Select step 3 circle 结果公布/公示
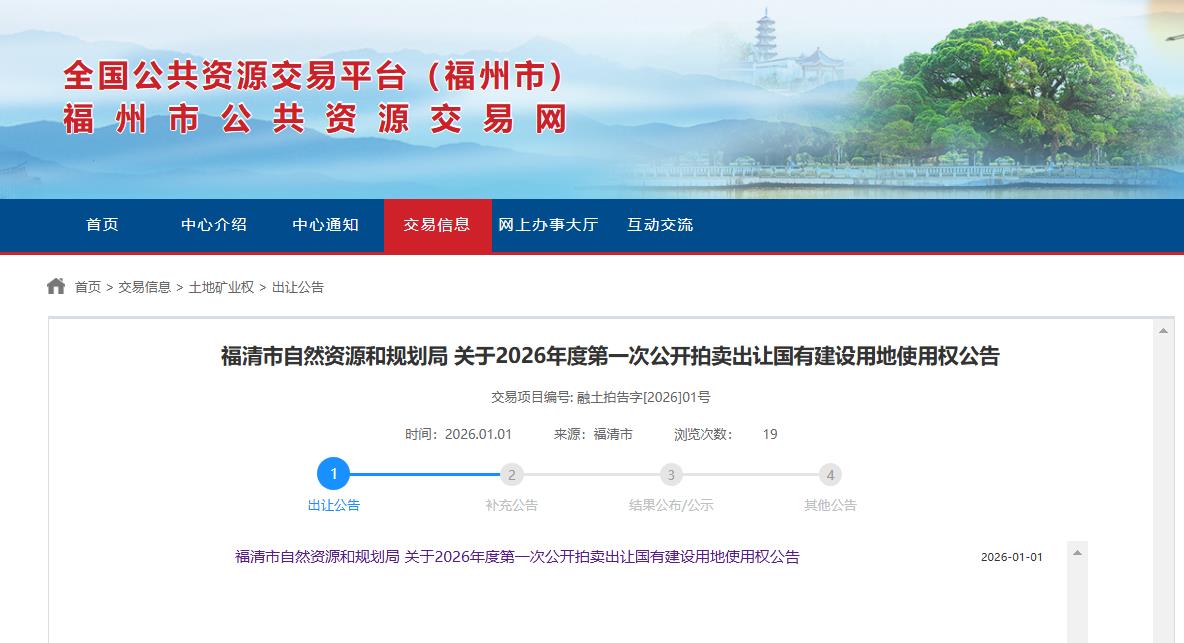Image resolution: width=1184 pixels, height=643 pixels. [671, 475]
